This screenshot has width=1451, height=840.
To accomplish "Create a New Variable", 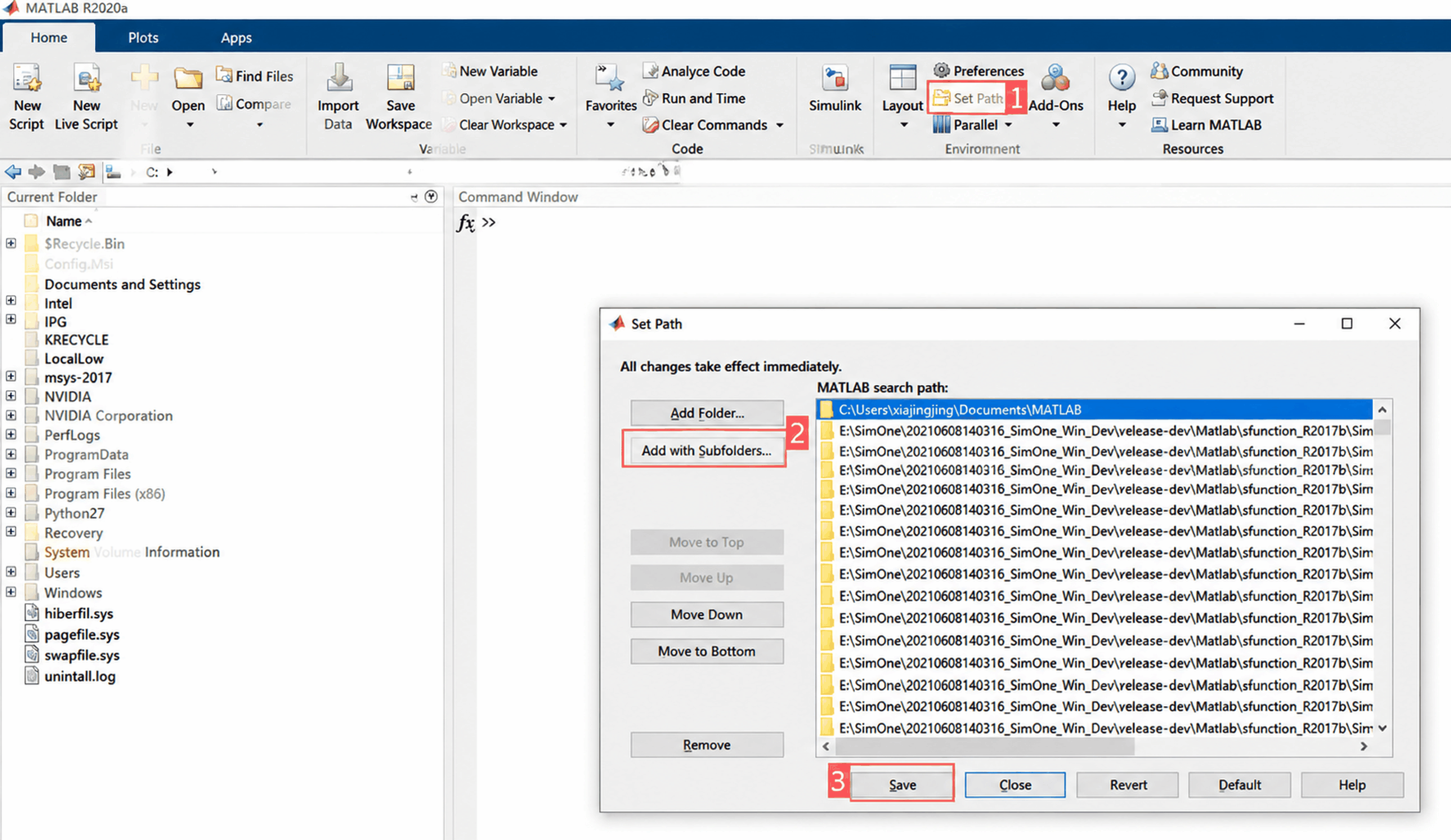I will [491, 71].
